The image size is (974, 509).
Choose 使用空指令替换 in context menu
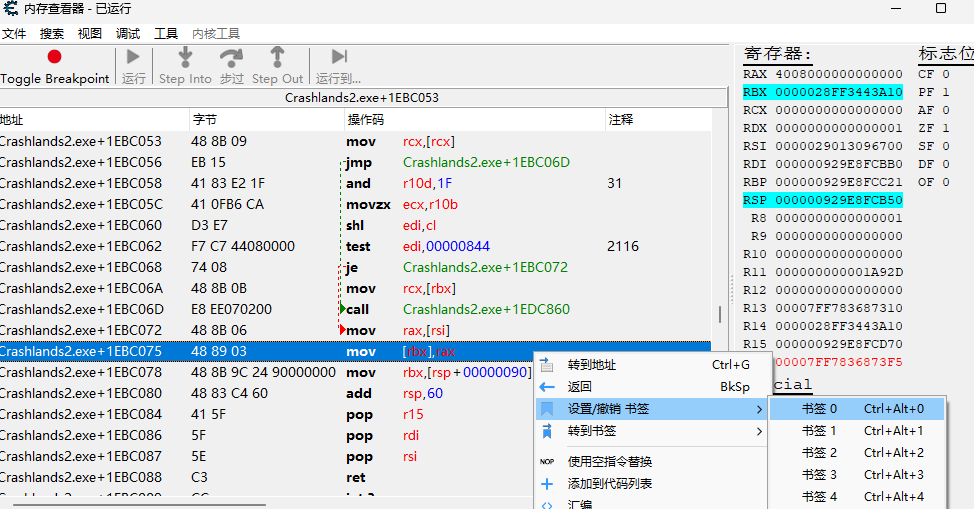point(652,462)
